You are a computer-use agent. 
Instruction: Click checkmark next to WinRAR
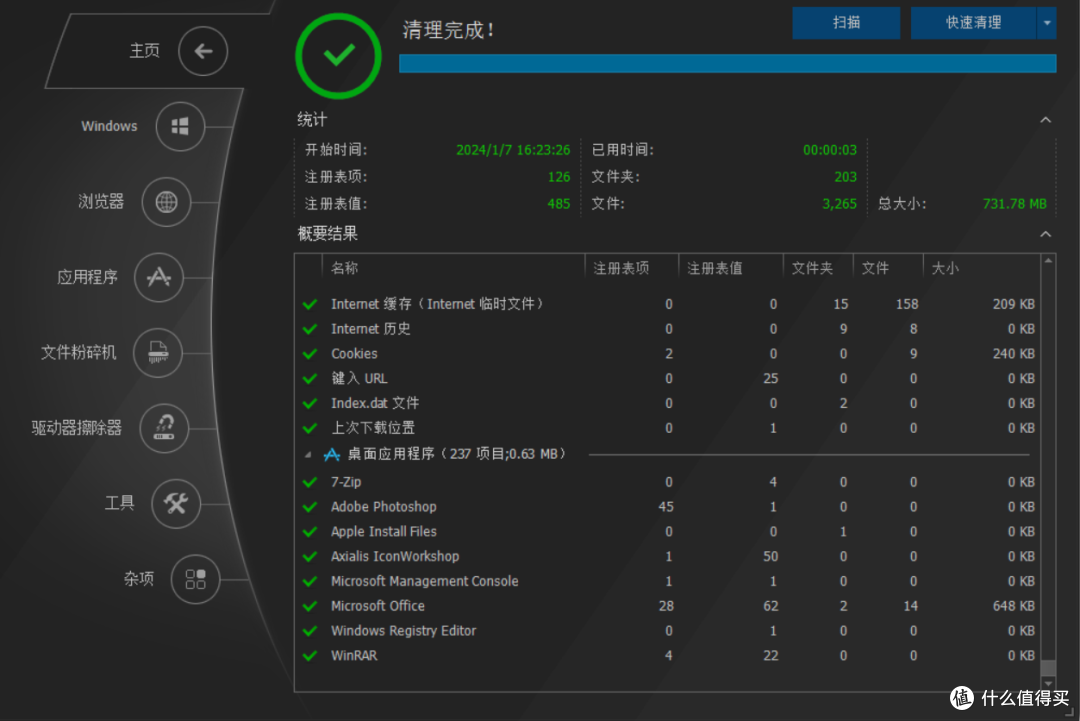[x=310, y=656]
